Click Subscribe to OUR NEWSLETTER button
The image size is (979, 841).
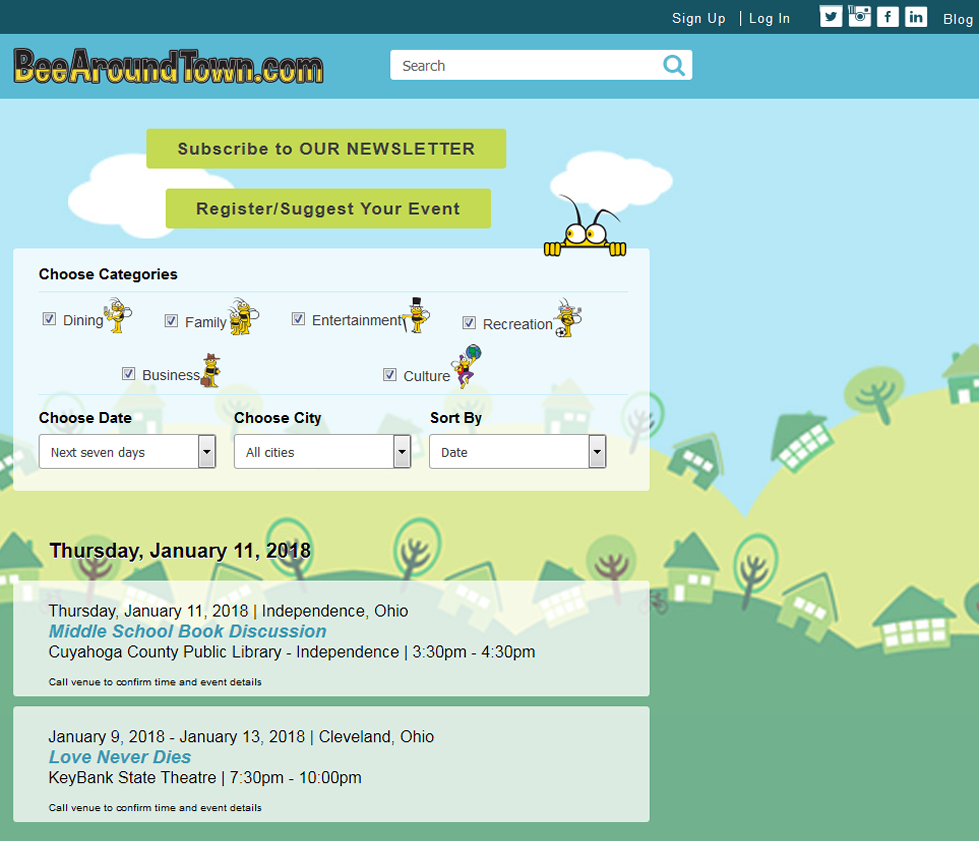(326, 148)
